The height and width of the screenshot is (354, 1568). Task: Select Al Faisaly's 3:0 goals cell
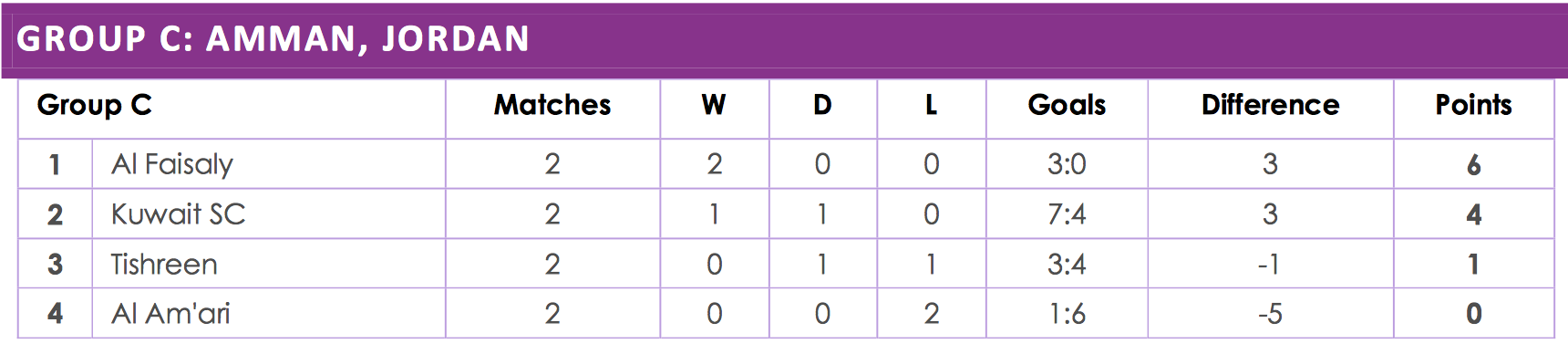pyautogui.click(x=1067, y=164)
